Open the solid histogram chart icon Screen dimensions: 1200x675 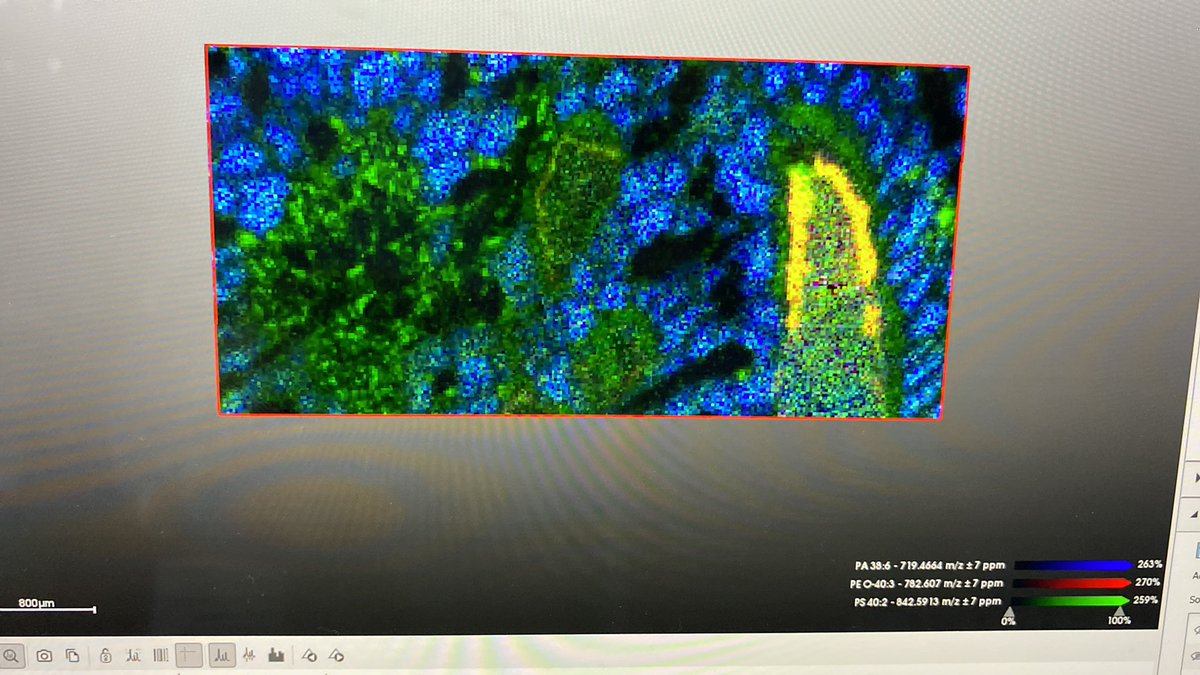click(x=276, y=656)
